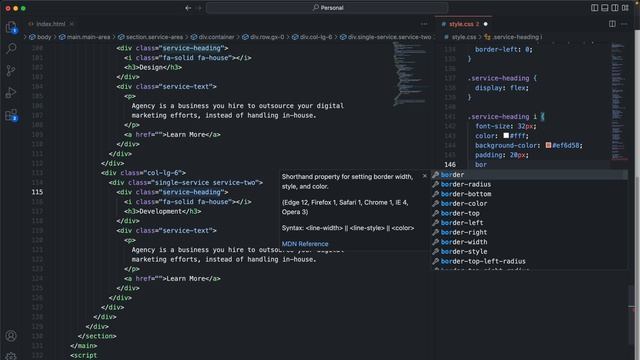Screen dimensions: 640x360
Task: Open the #ef6d58 color swatch
Action: pos(548,145)
